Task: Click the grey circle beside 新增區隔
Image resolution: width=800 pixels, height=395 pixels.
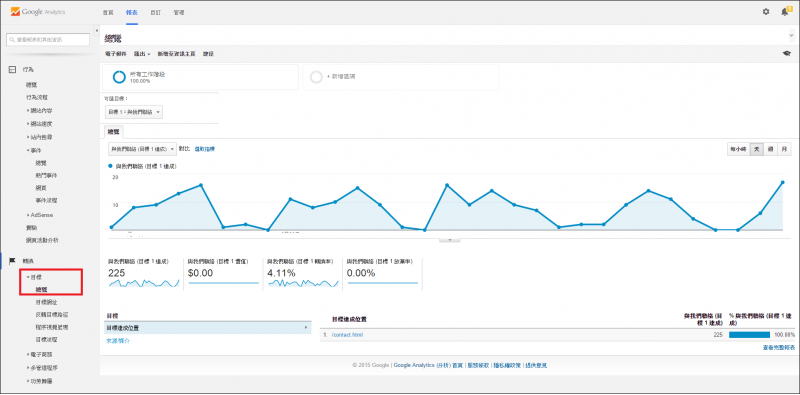Action: pyautogui.click(x=316, y=77)
